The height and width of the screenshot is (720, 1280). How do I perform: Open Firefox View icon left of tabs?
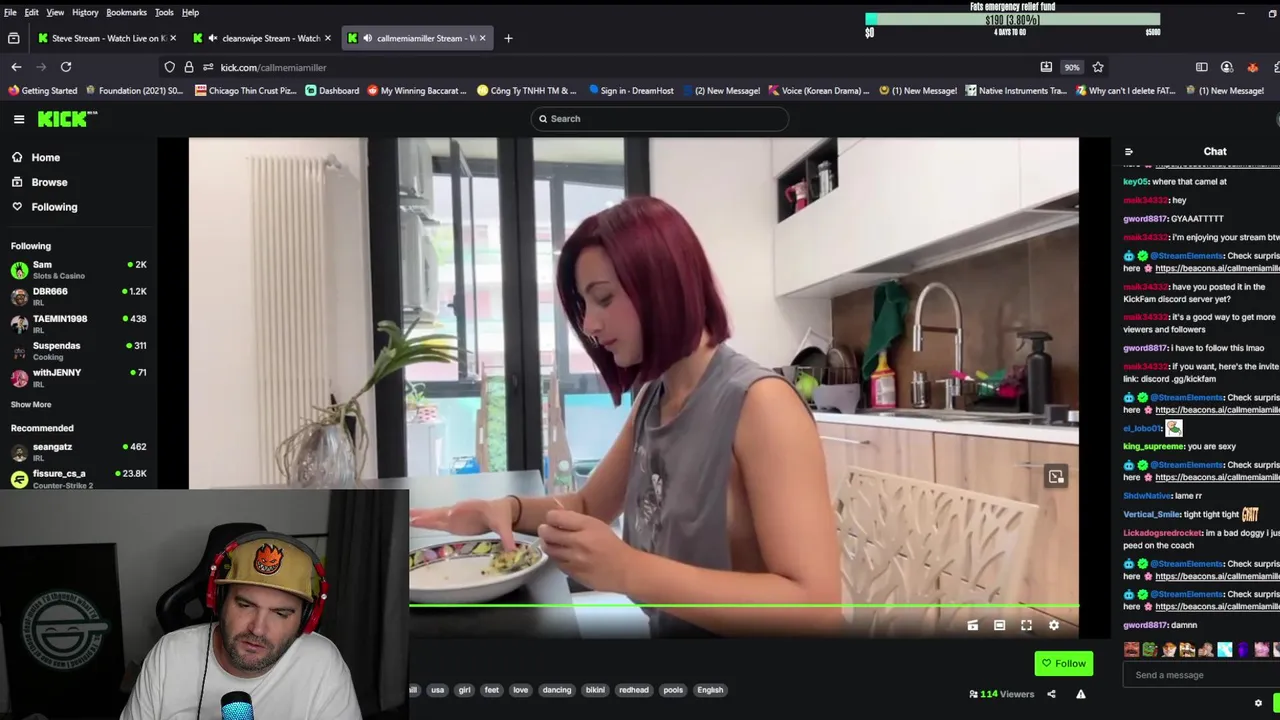pos(14,38)
